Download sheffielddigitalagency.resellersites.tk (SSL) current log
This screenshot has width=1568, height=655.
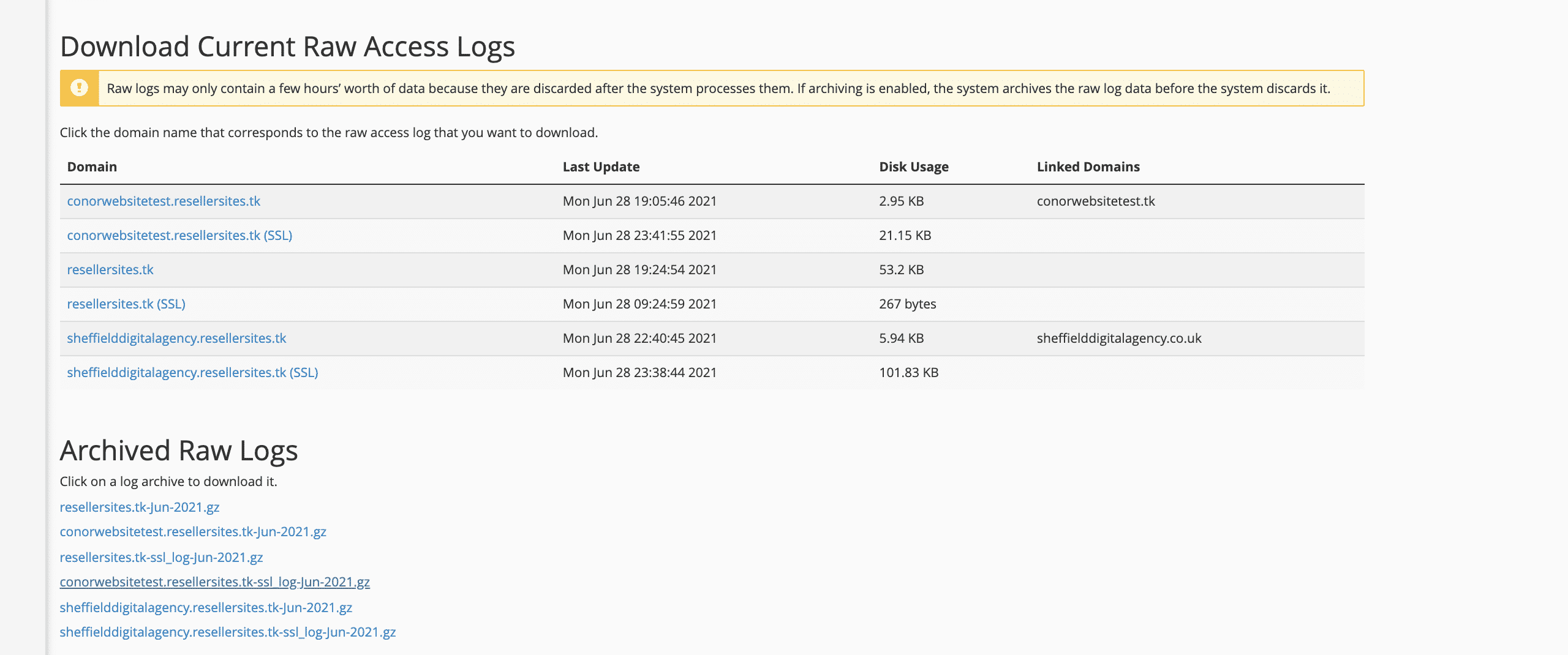tap(192, 373)
